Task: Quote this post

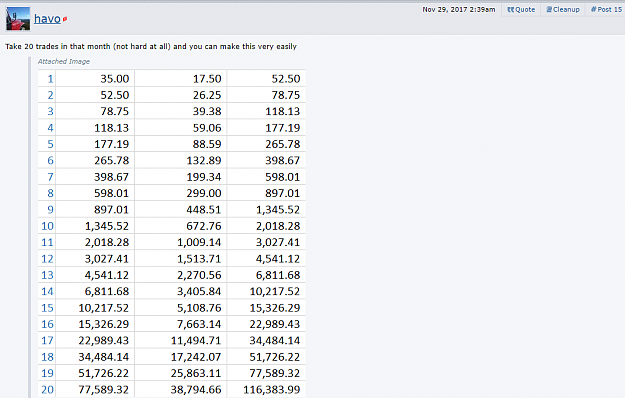Action: point(521,10)
